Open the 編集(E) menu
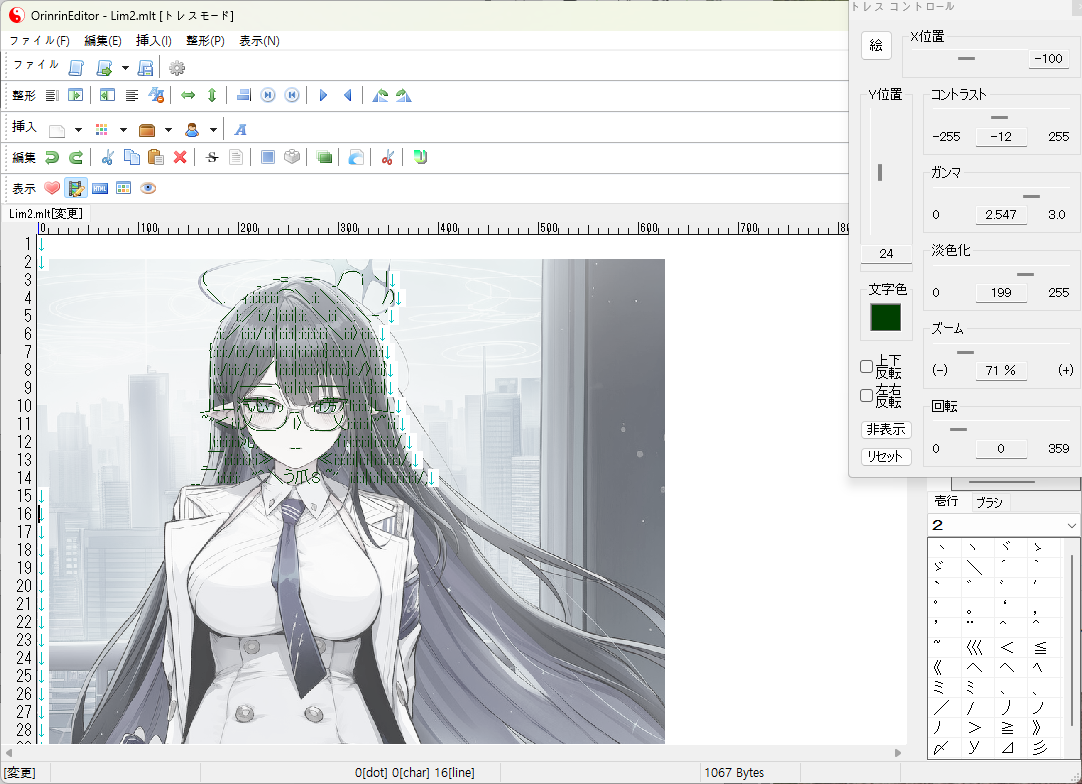This screenshot has height=784, width=1082. pyautogui.click(x=103, y=41)
